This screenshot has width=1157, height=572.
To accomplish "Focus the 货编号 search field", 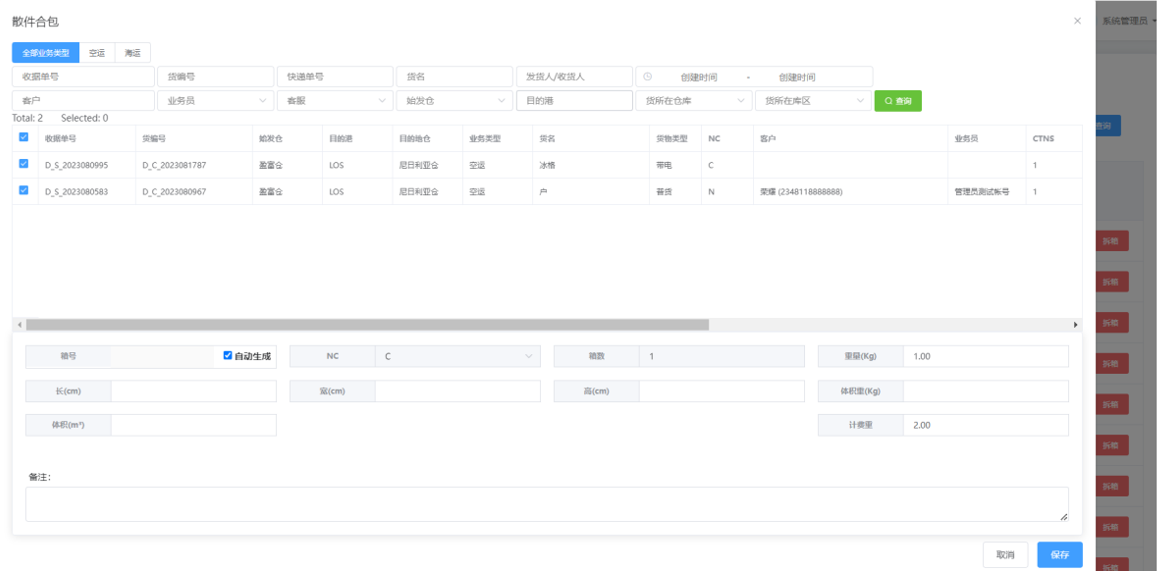I will [x=215, y=77].
